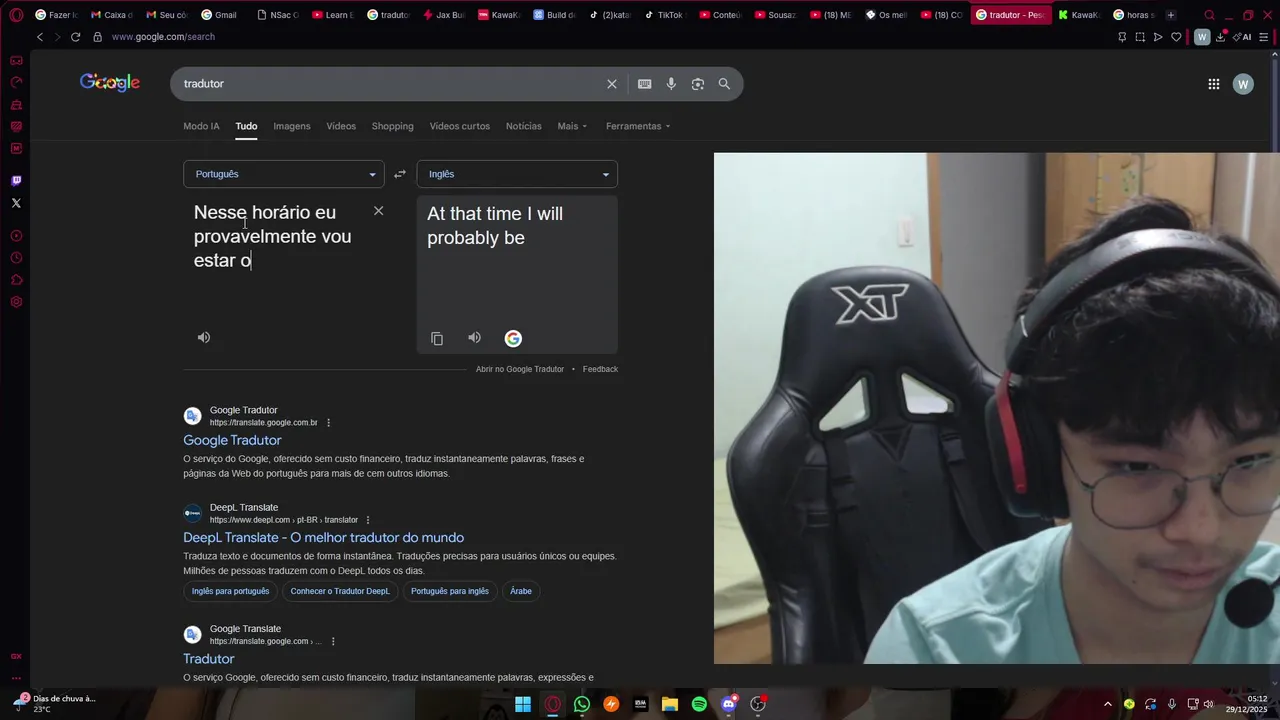Switch to the Vídeos tab
The image size is (1280, 720).
341,126
